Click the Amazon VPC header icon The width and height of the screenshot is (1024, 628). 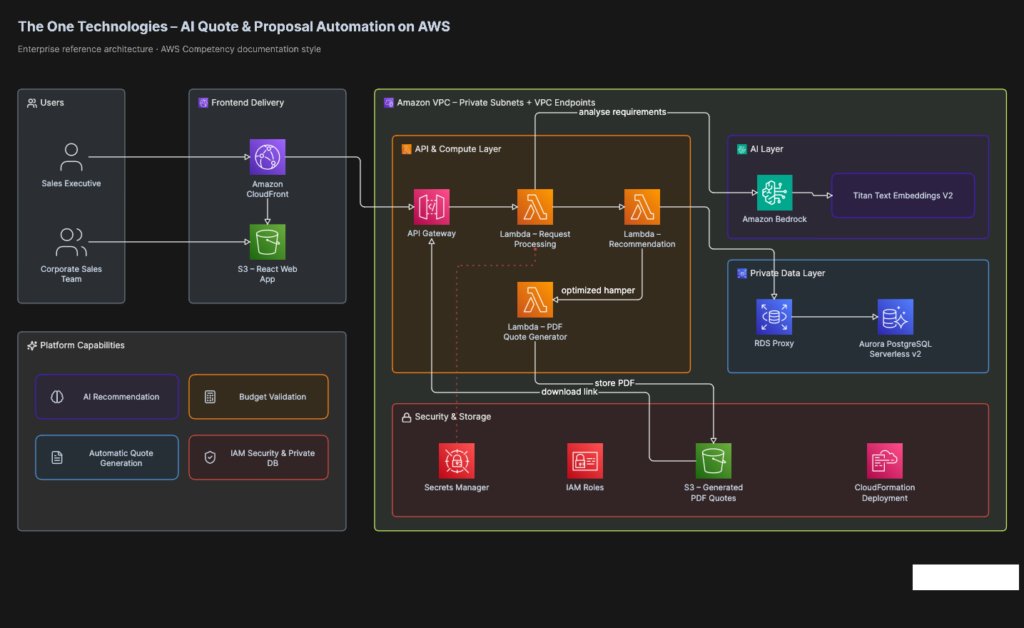click(x=389, y=103)
